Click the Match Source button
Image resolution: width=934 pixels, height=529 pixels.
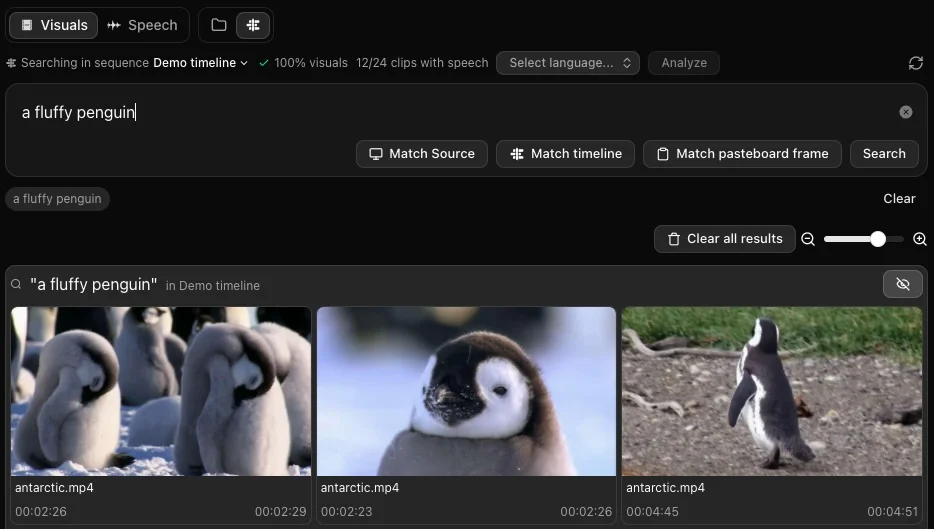click(x=422, y=154)
